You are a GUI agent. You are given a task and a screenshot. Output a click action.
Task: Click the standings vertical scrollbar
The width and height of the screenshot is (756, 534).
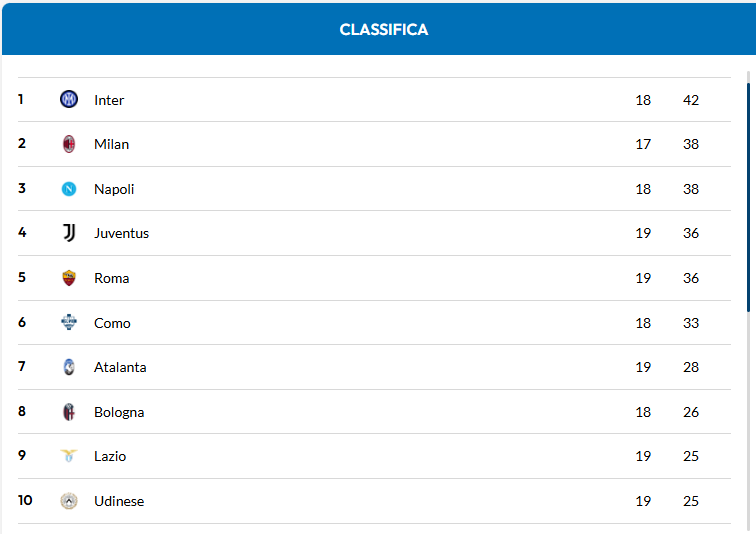(x=748, y=200)
